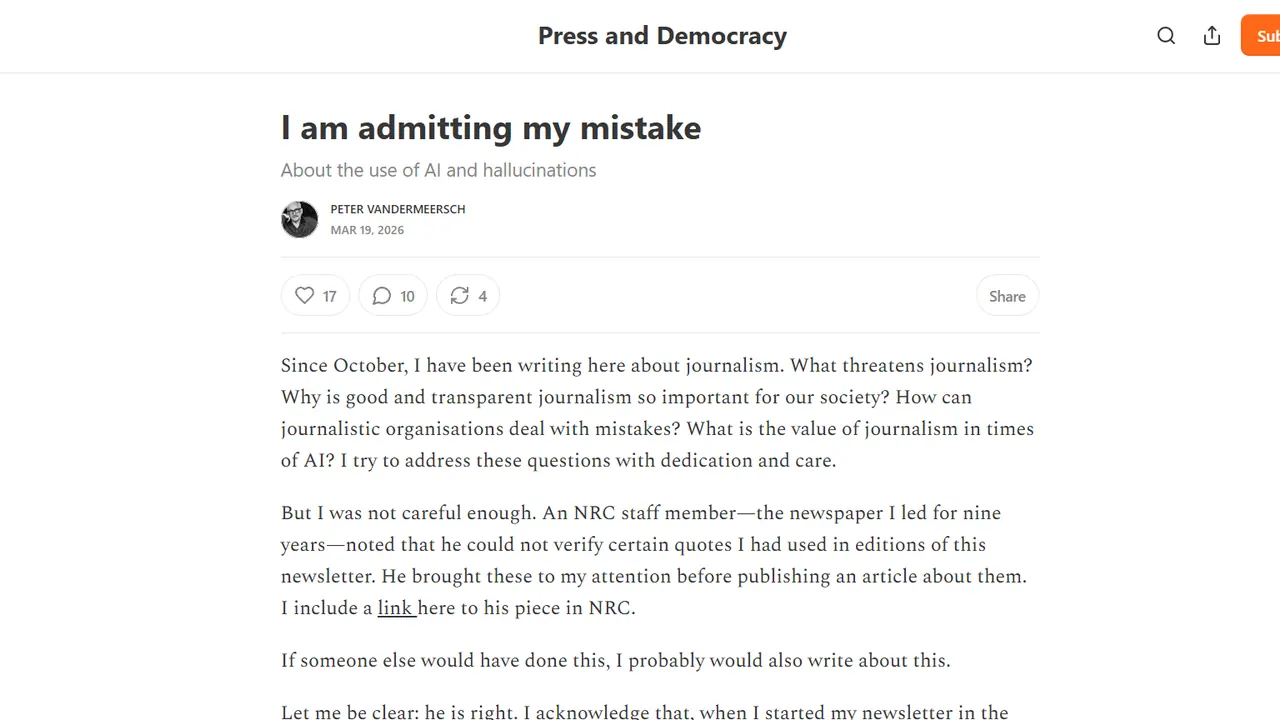Screen dimensions: 1280x720
Task: Click the "I am admitting my mistake" headline
Action: [x=490, y=128]
